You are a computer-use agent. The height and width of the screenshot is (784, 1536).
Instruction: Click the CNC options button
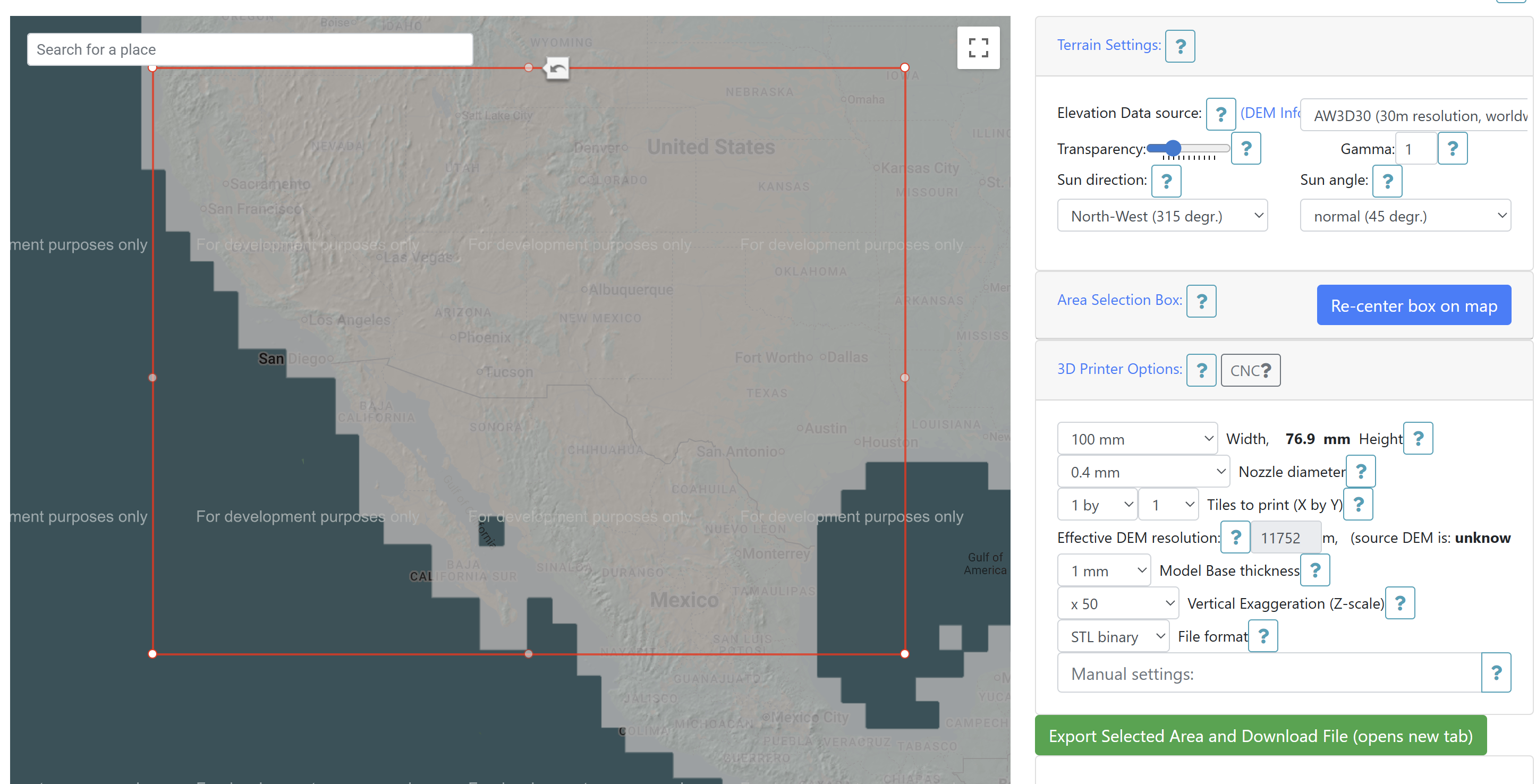click(x=1250, y=370)
